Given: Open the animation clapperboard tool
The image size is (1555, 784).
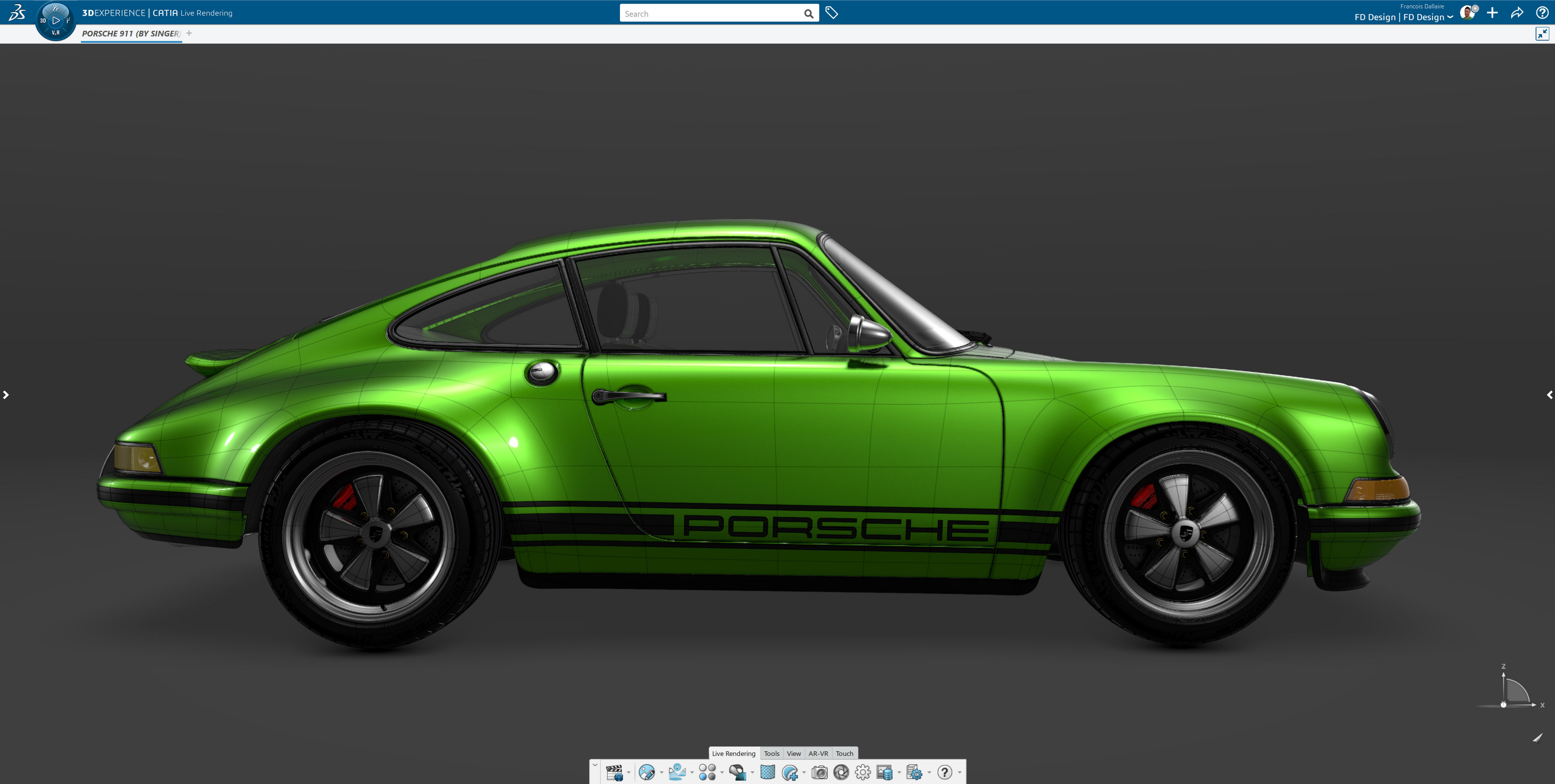Looking at the screenshot, I should tap(615, 773).
